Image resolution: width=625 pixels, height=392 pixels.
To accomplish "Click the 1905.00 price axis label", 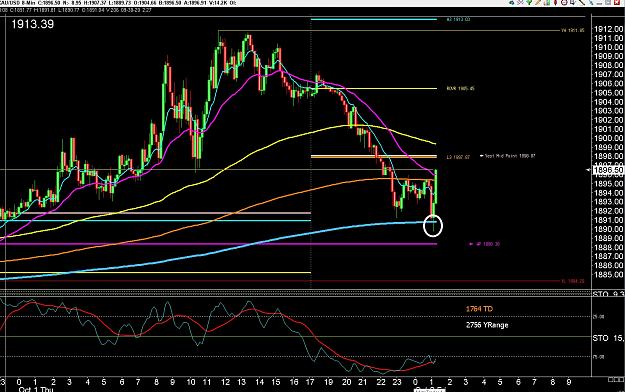I will coord(608,93).
